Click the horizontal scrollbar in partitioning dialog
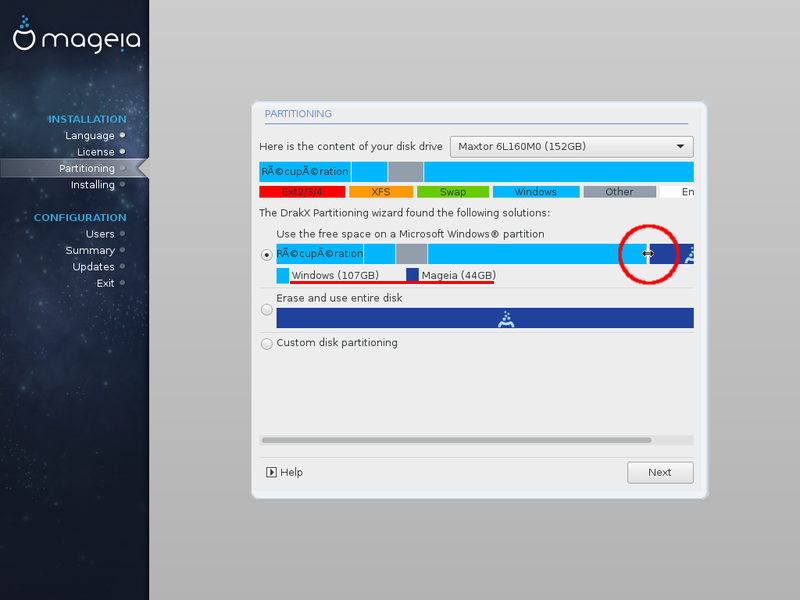The width and height of the screenshot is (800, 600). pyautogui.click(x=456, y=440)
